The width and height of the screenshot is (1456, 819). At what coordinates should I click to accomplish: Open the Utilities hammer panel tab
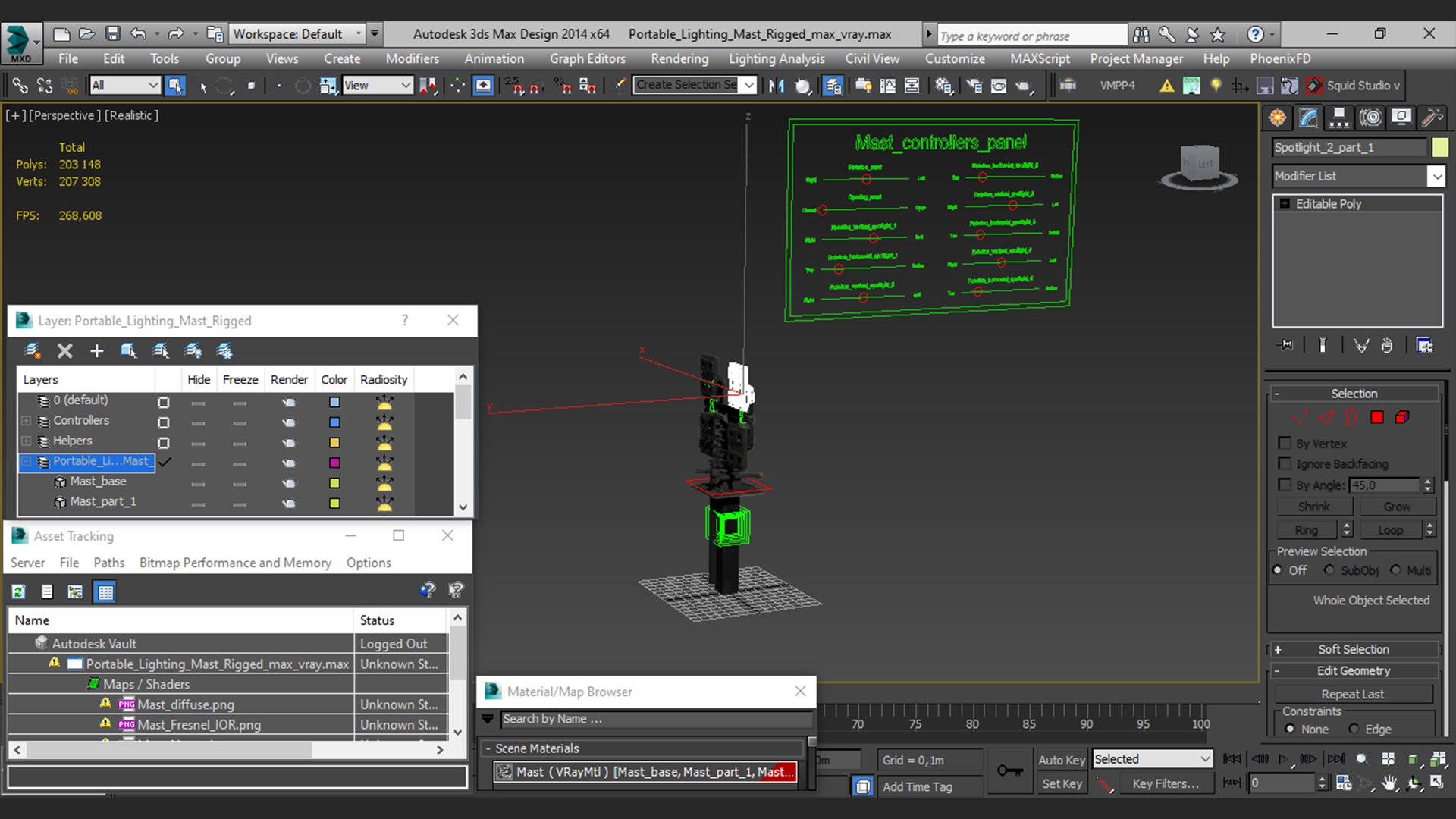1432,118
